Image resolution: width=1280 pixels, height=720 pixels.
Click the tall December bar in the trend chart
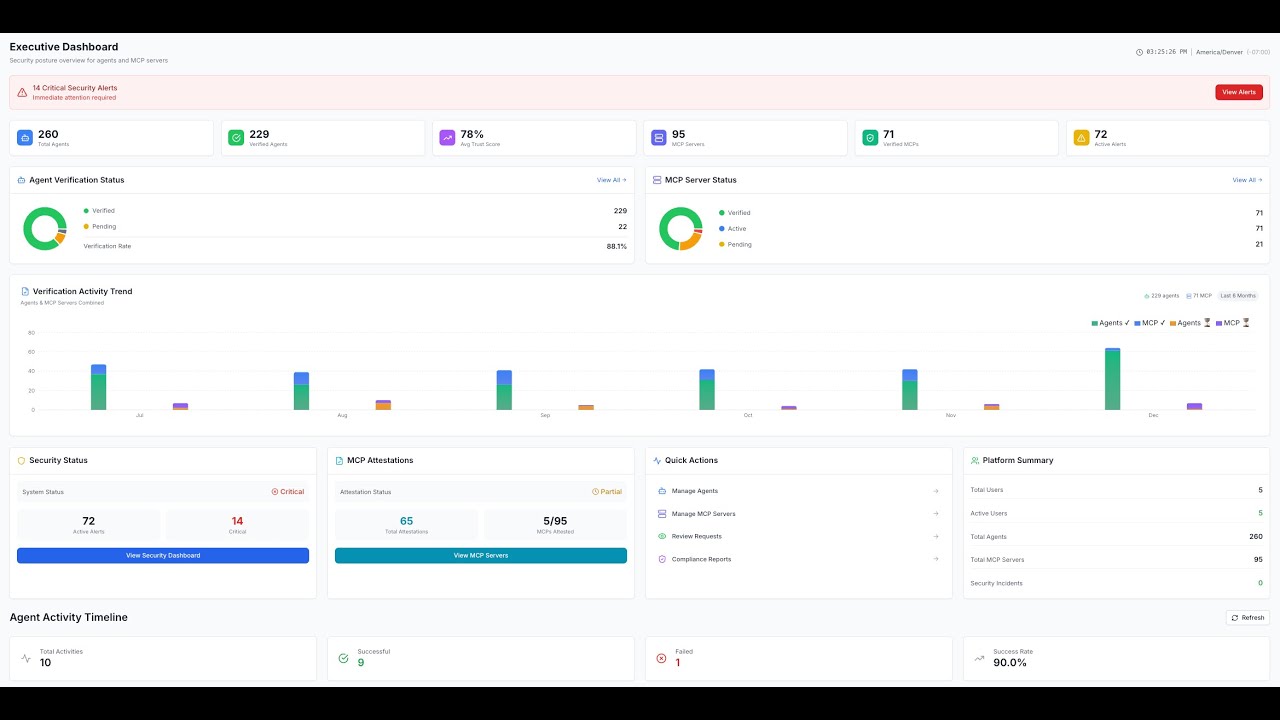tap(1112, 379)
